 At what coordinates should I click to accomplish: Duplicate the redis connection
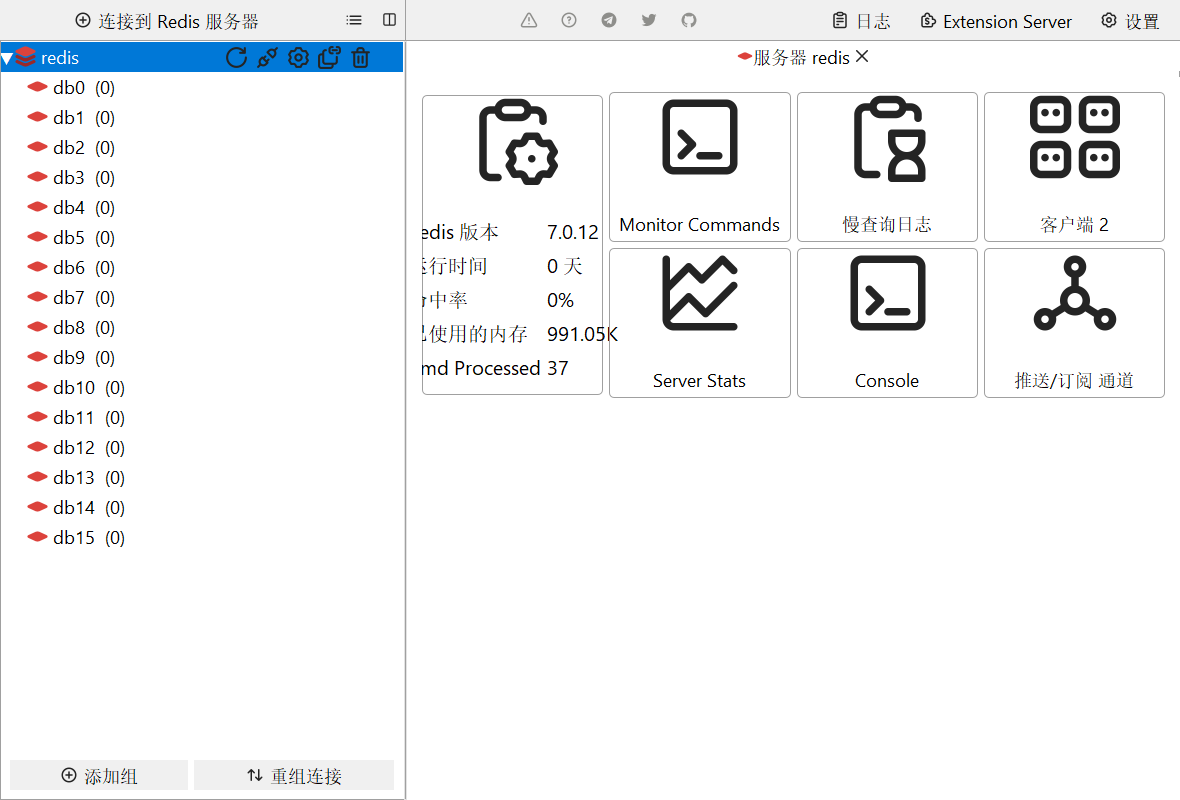[329, 57]
